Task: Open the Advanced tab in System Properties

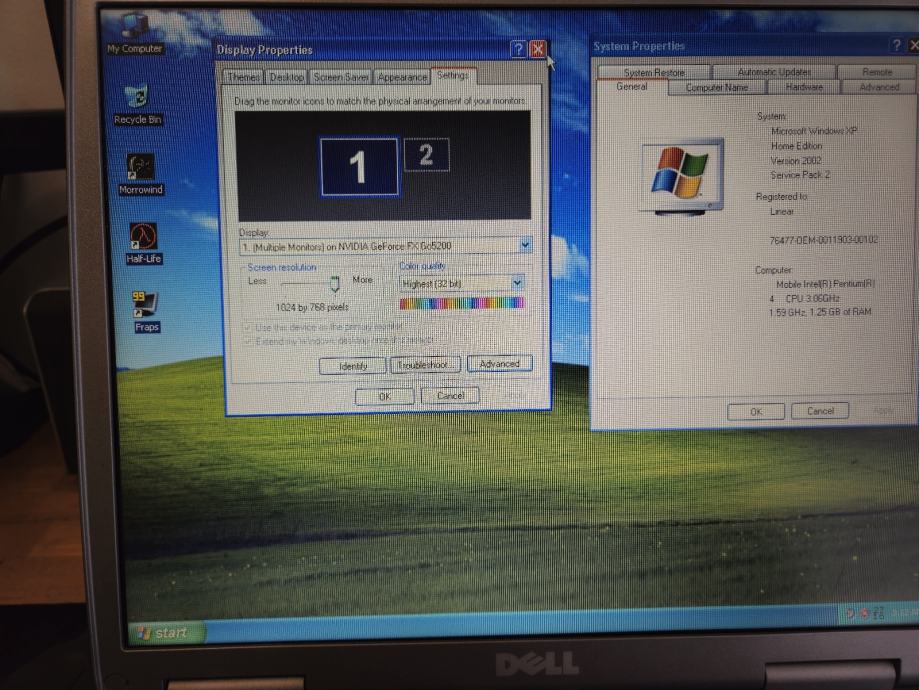Action: coord(879,87)
